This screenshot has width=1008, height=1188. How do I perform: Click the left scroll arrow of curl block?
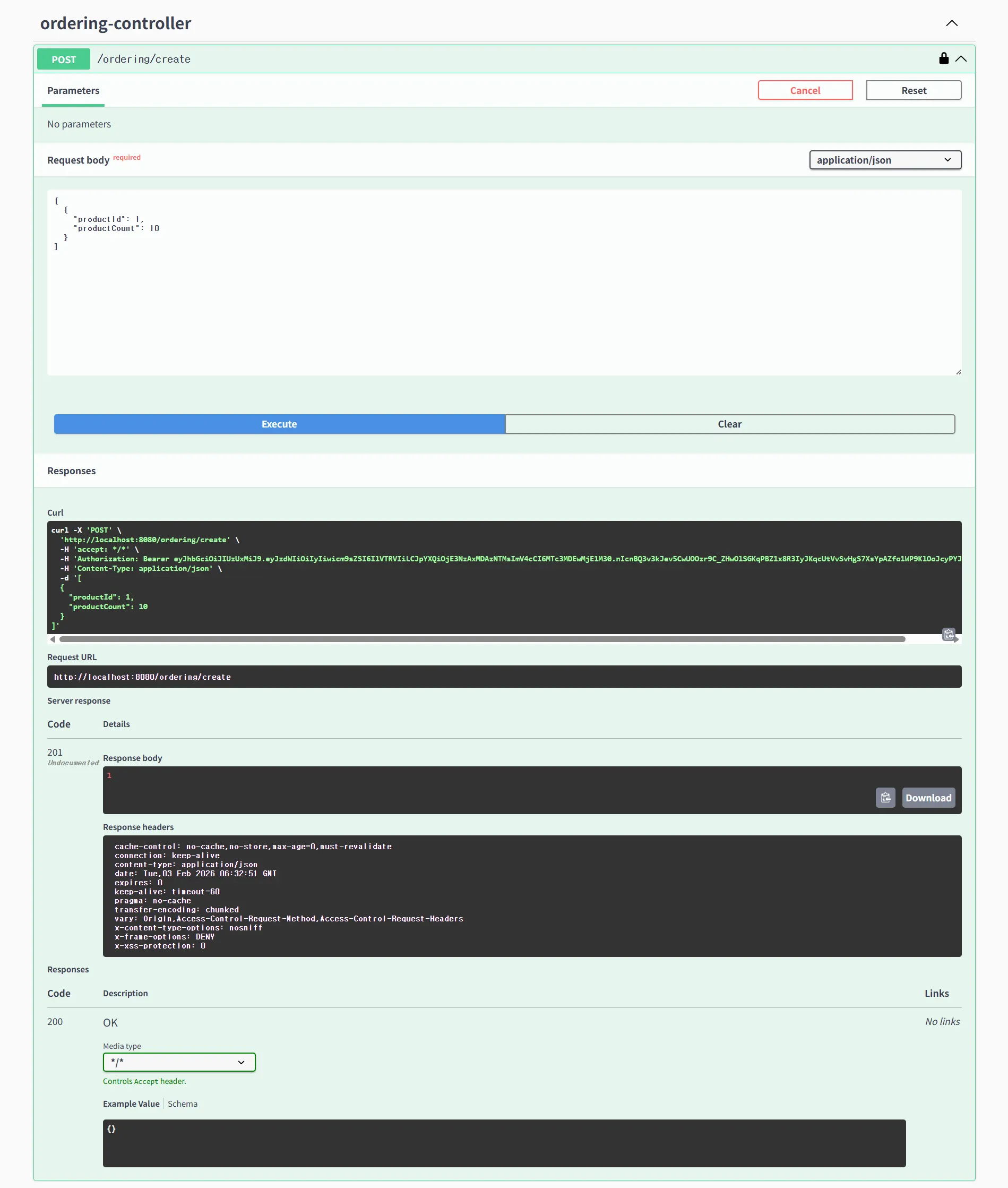[53, 639]
